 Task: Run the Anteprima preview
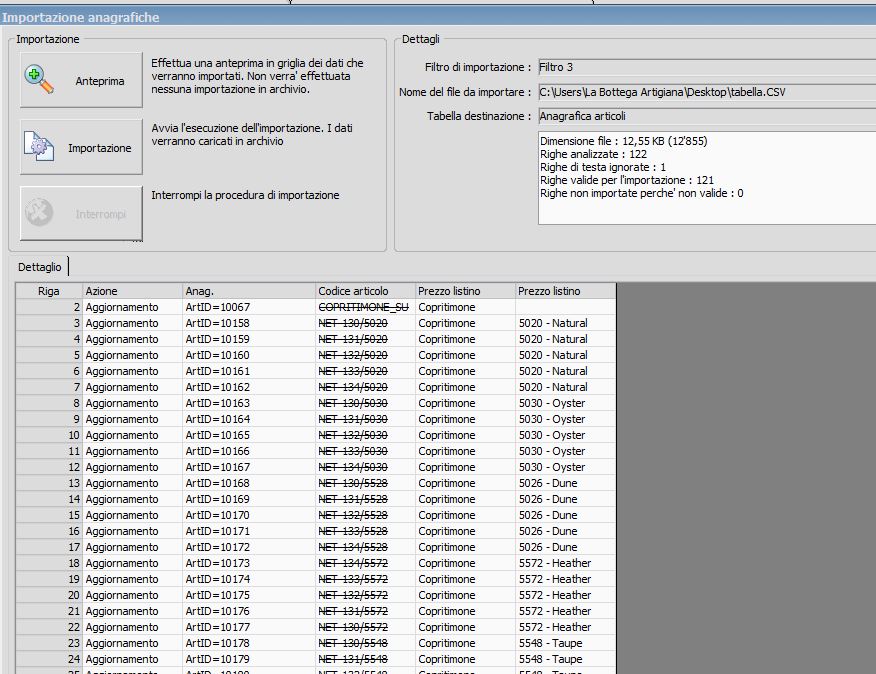click(x=82, y=80)
